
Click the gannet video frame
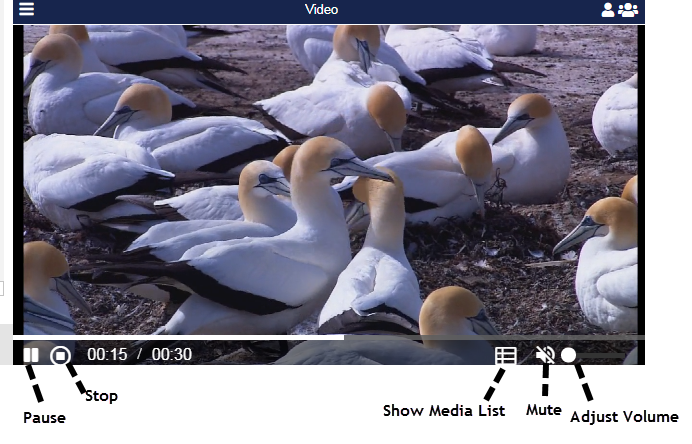coord(330,180)
